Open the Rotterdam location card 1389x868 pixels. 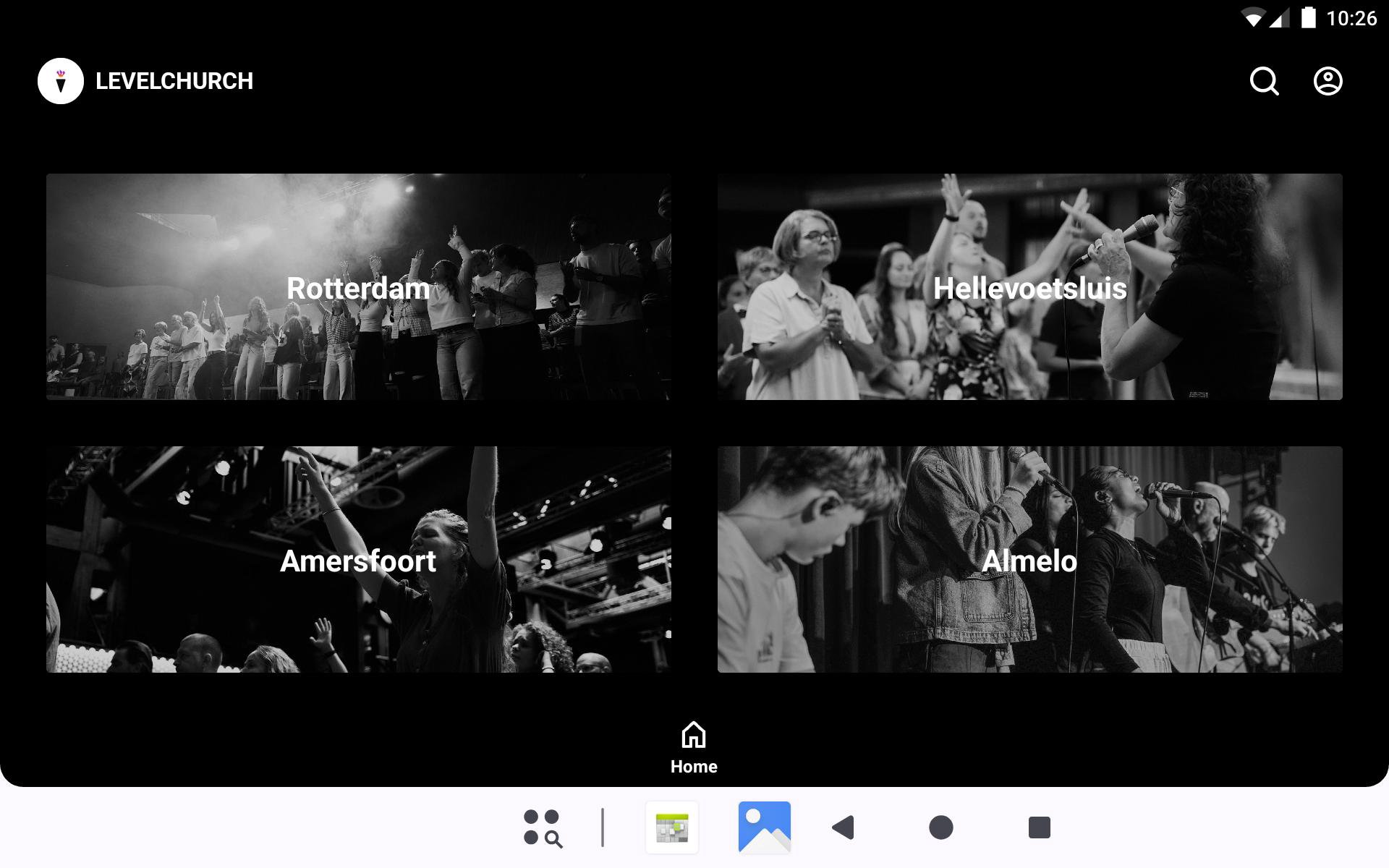pyautogui.click(x=358, y=286)
